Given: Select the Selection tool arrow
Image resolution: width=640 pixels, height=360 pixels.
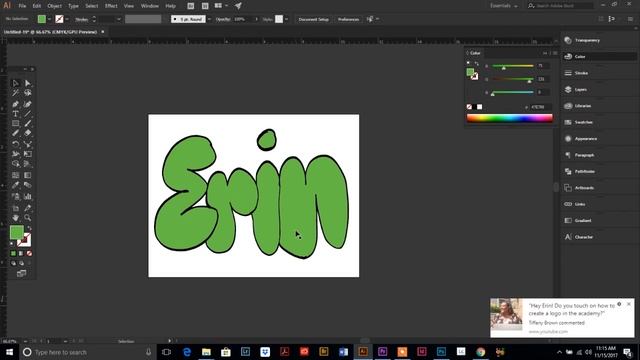Looking at the screenshot, I should (x=16, y=83).
